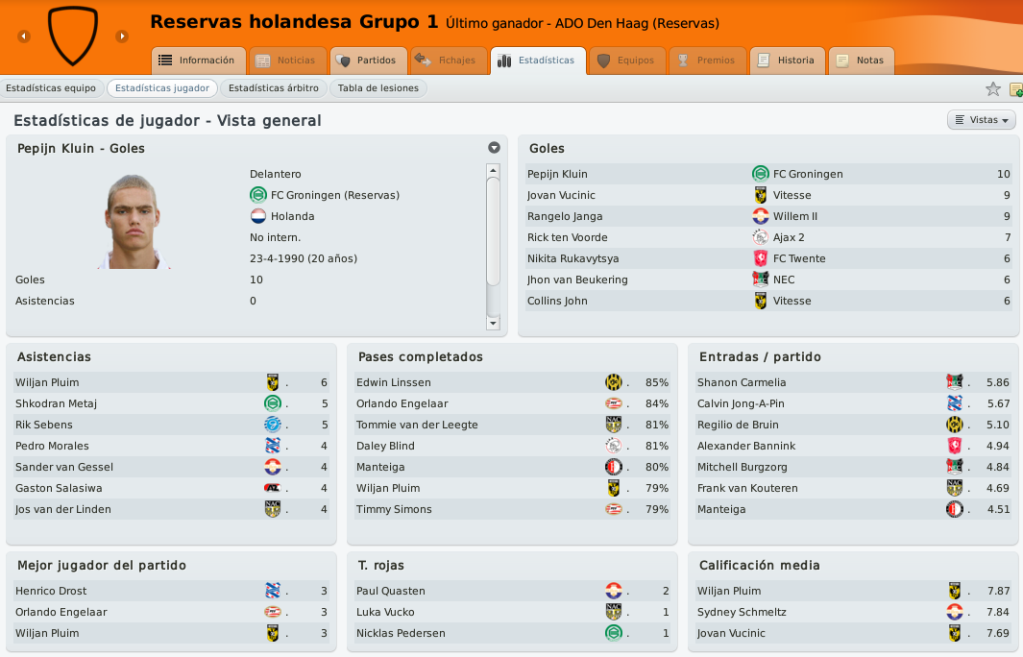Click the competition shield logo

point(72,36)
